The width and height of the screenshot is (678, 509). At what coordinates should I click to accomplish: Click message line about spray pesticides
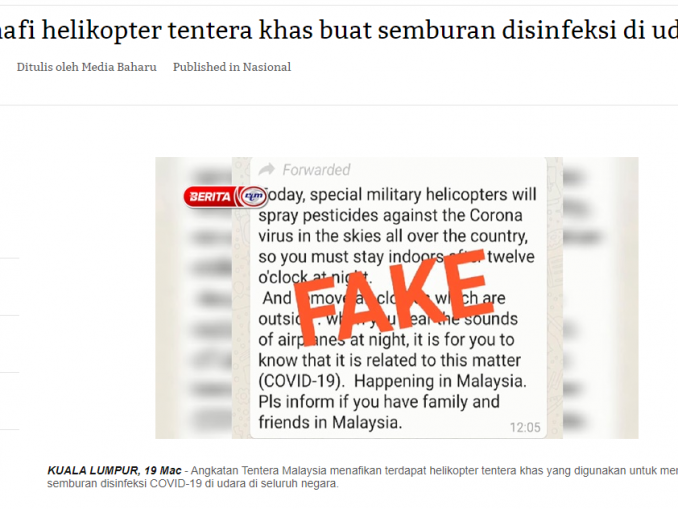390,215
